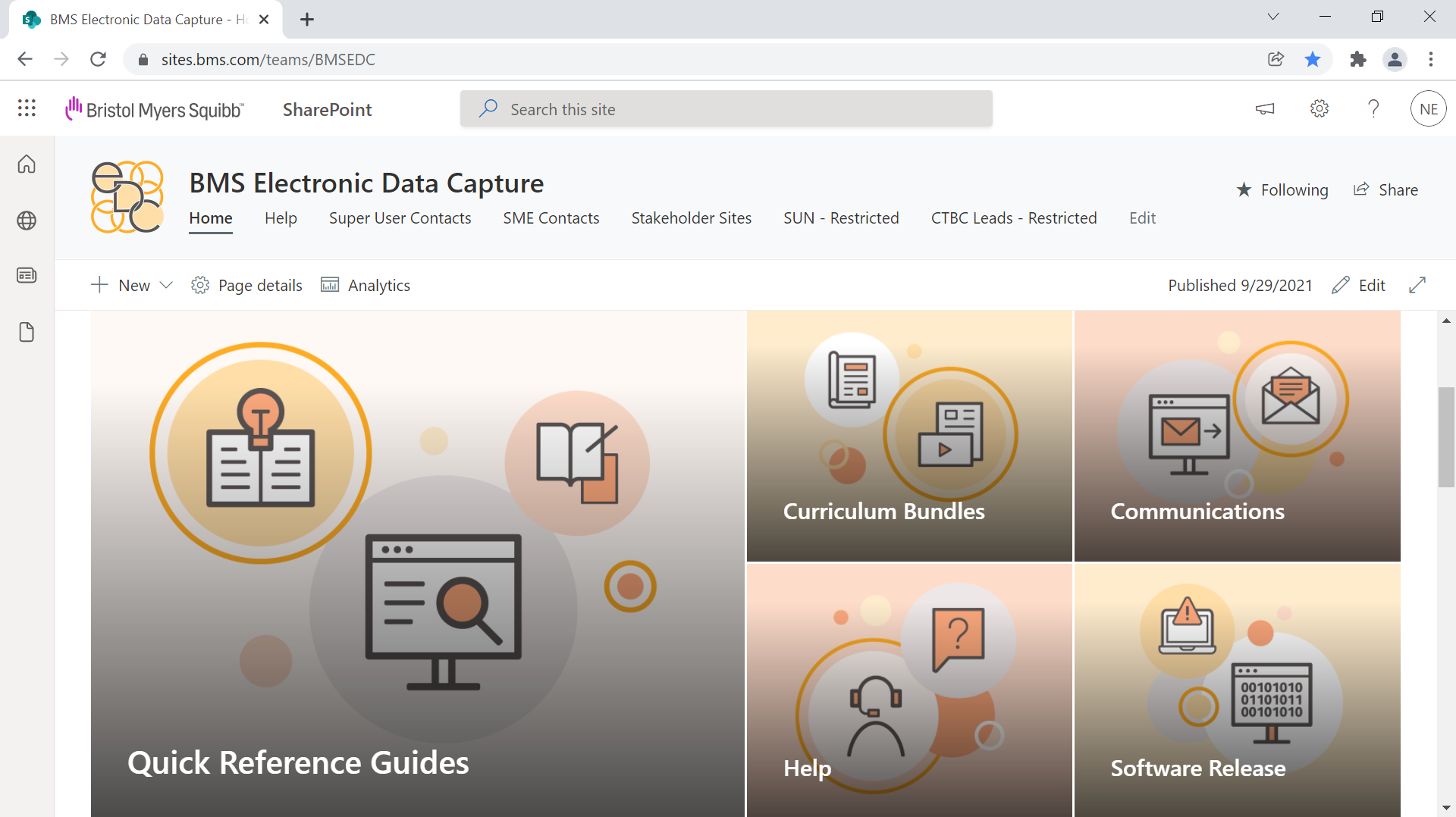Click the scrollbar down arrow
The image size is (1456, 817).
pyautogui.click(x=1446, y=808)
